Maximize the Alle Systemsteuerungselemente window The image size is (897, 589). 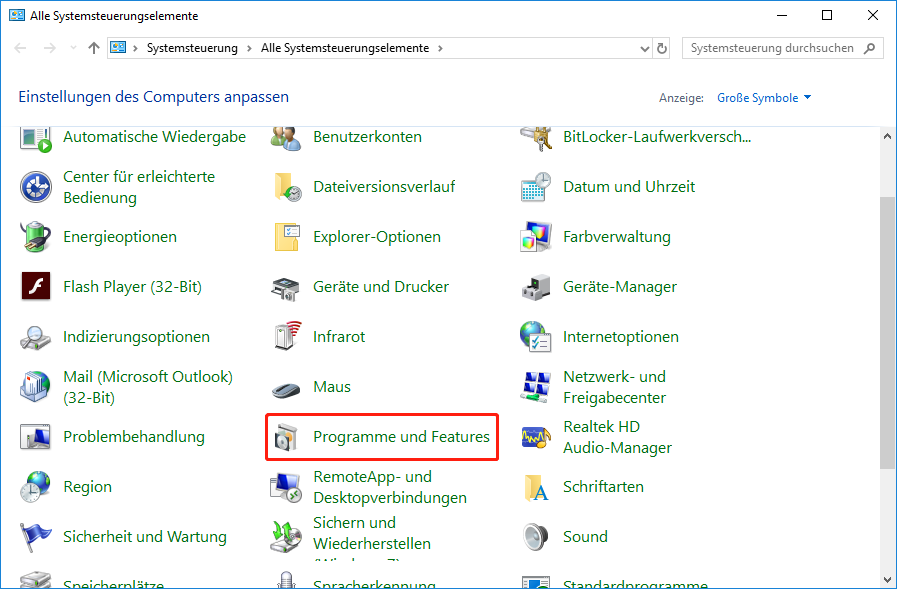coord(827,15)
